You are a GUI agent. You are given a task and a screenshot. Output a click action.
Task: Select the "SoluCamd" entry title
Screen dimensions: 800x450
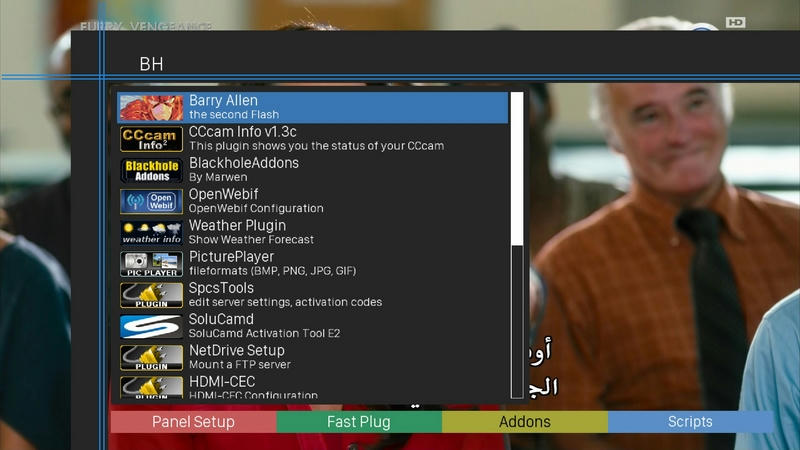221,319
